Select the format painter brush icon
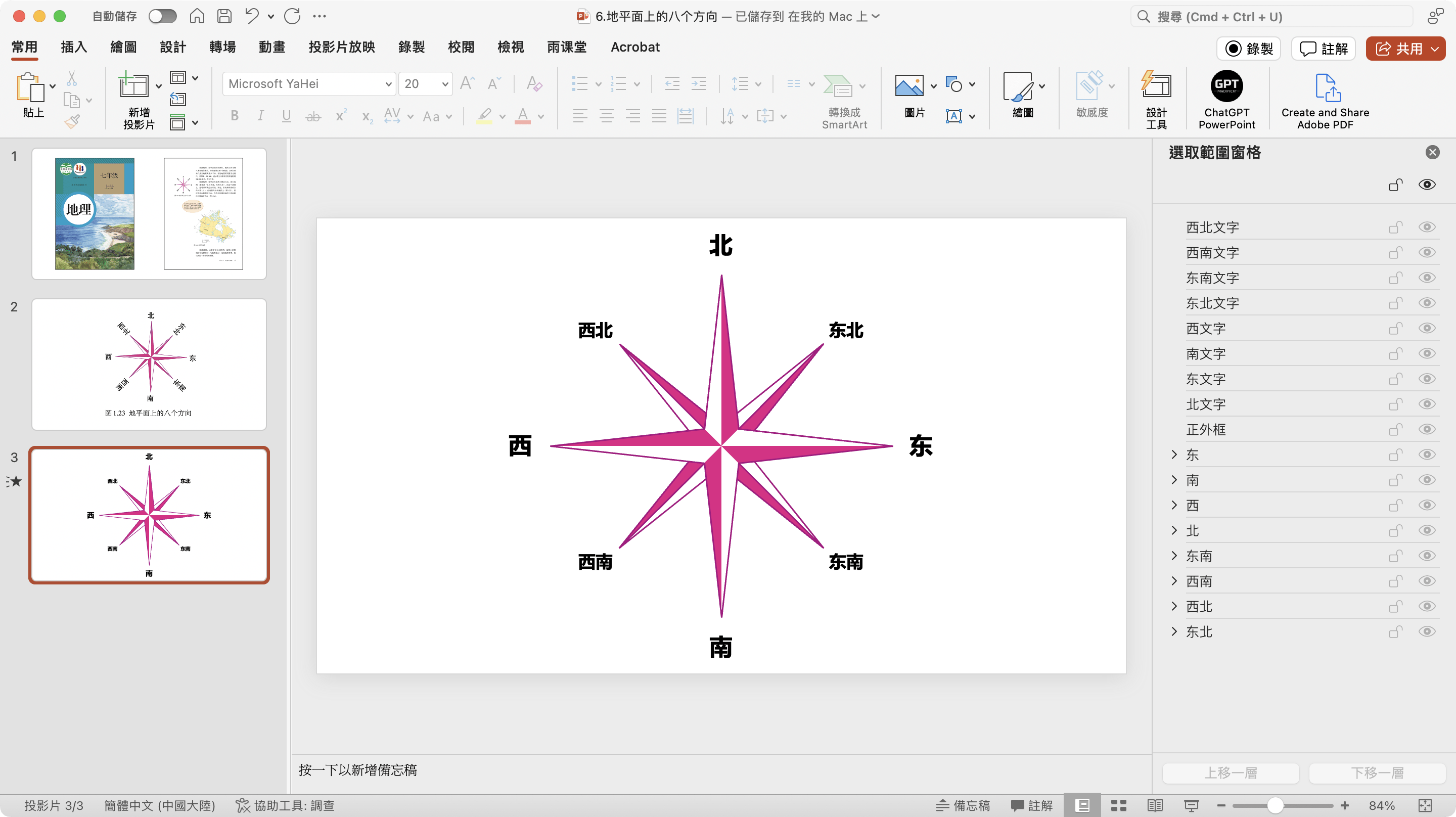This screenshot has width=1456, height=817. [x=72, y=121]
